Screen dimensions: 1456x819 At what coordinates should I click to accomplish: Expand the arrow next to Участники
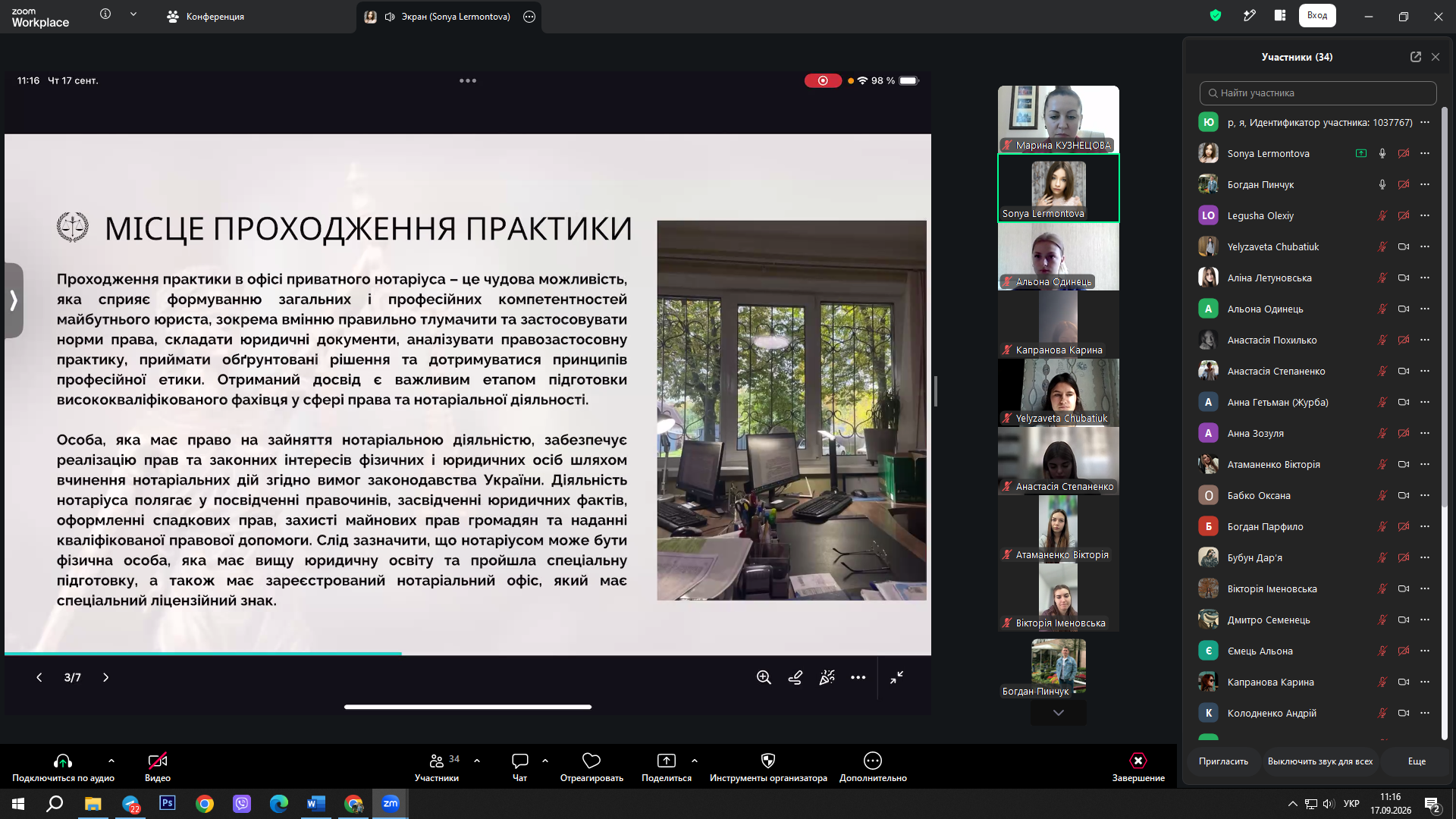(477, 761)
